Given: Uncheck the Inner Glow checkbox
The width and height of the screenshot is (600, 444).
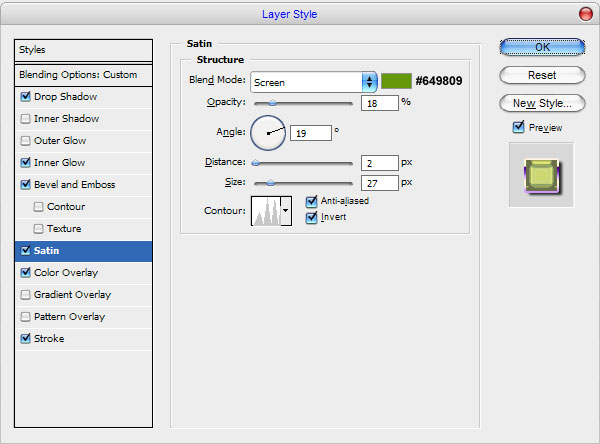Looking at the screenshot, I should pyautogui.click(x=26, y=162).
